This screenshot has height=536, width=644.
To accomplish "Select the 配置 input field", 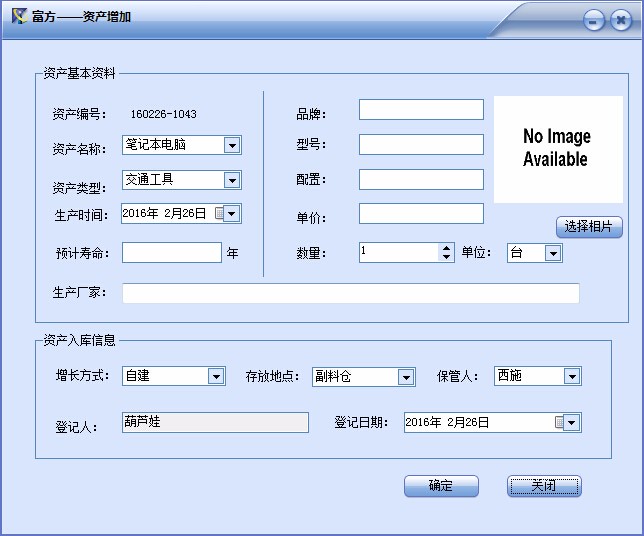I will click(421, 180).
